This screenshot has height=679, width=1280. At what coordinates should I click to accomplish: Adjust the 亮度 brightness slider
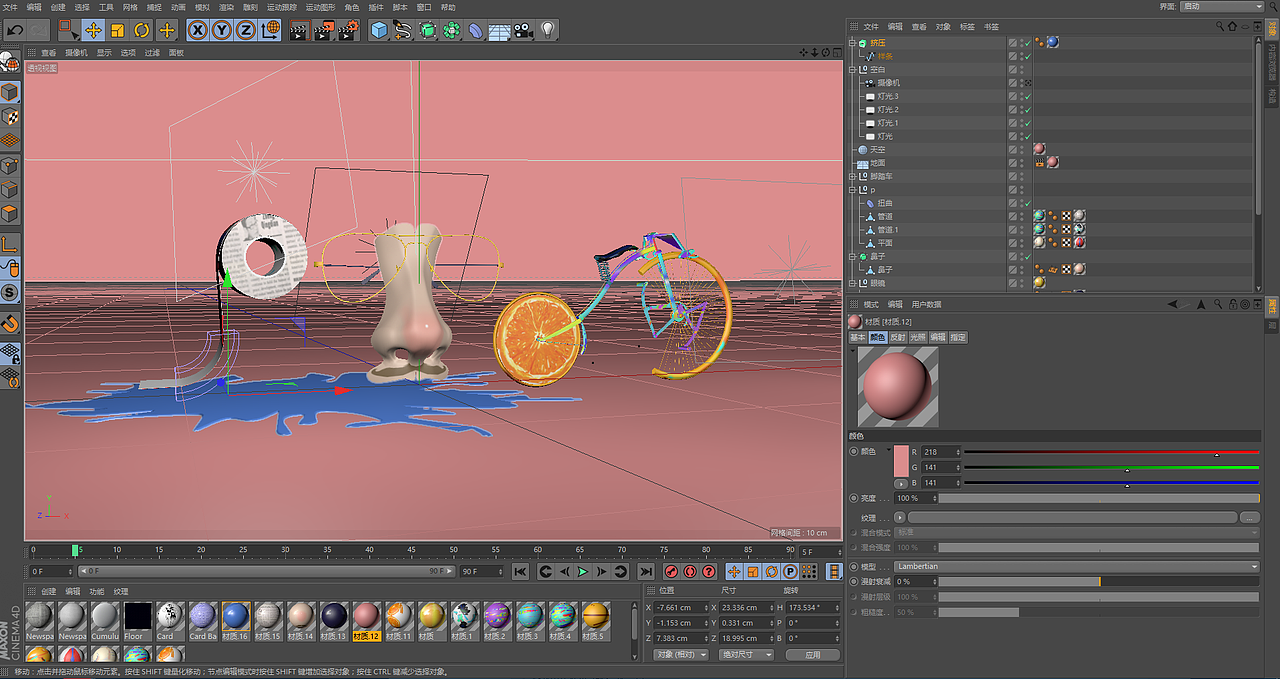click(x=1098, y=498)
